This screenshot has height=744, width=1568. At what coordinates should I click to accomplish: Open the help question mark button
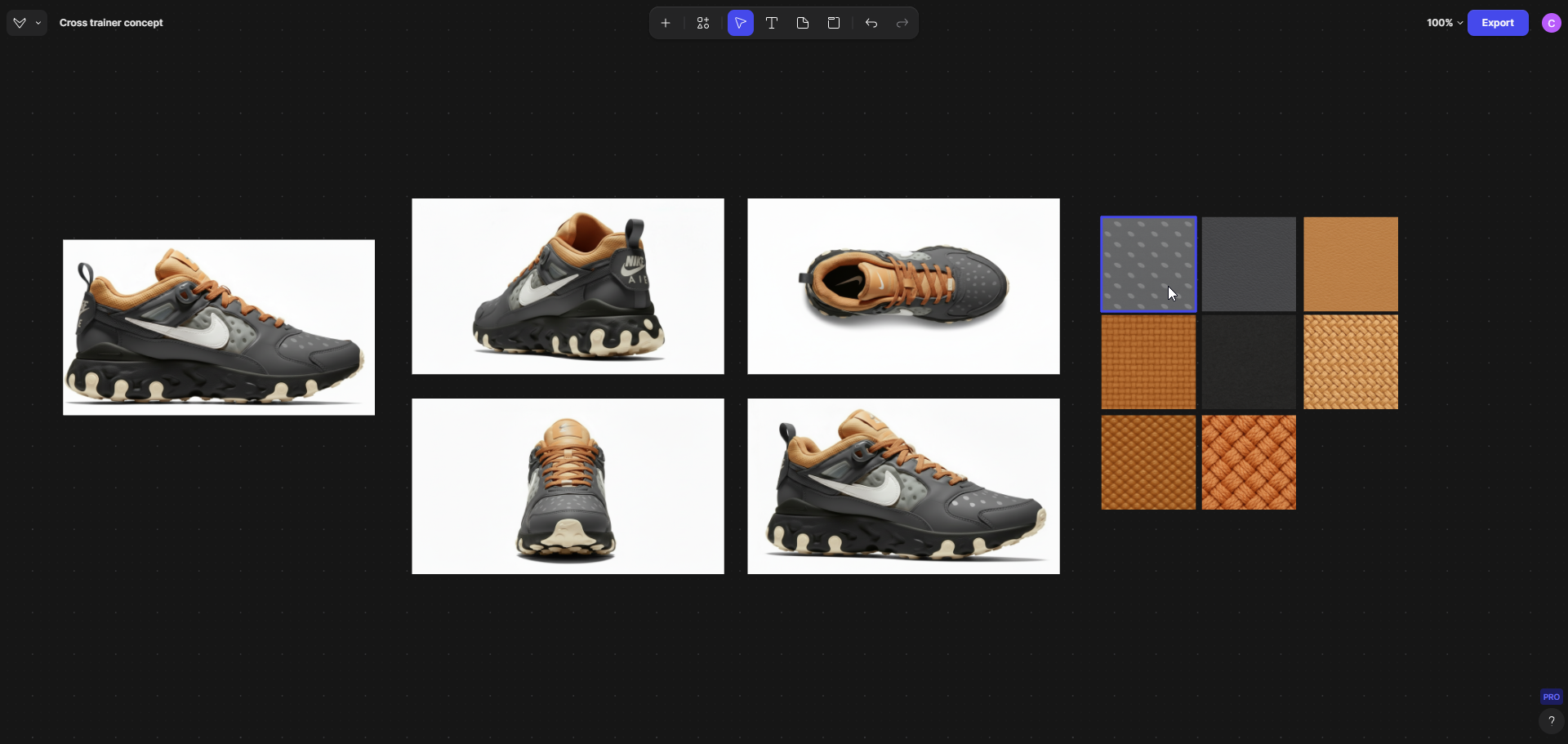click(x=1551, y=720)
